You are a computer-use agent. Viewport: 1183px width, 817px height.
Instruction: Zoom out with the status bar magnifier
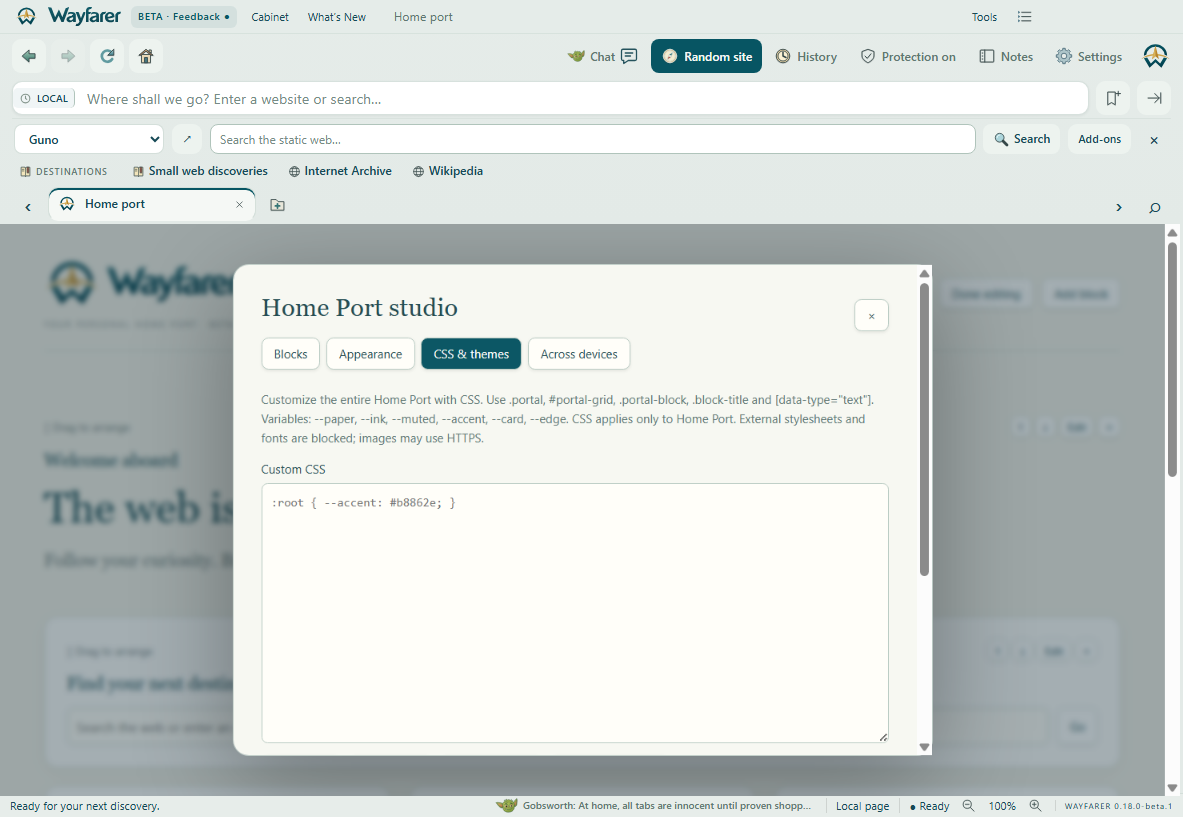969,806
